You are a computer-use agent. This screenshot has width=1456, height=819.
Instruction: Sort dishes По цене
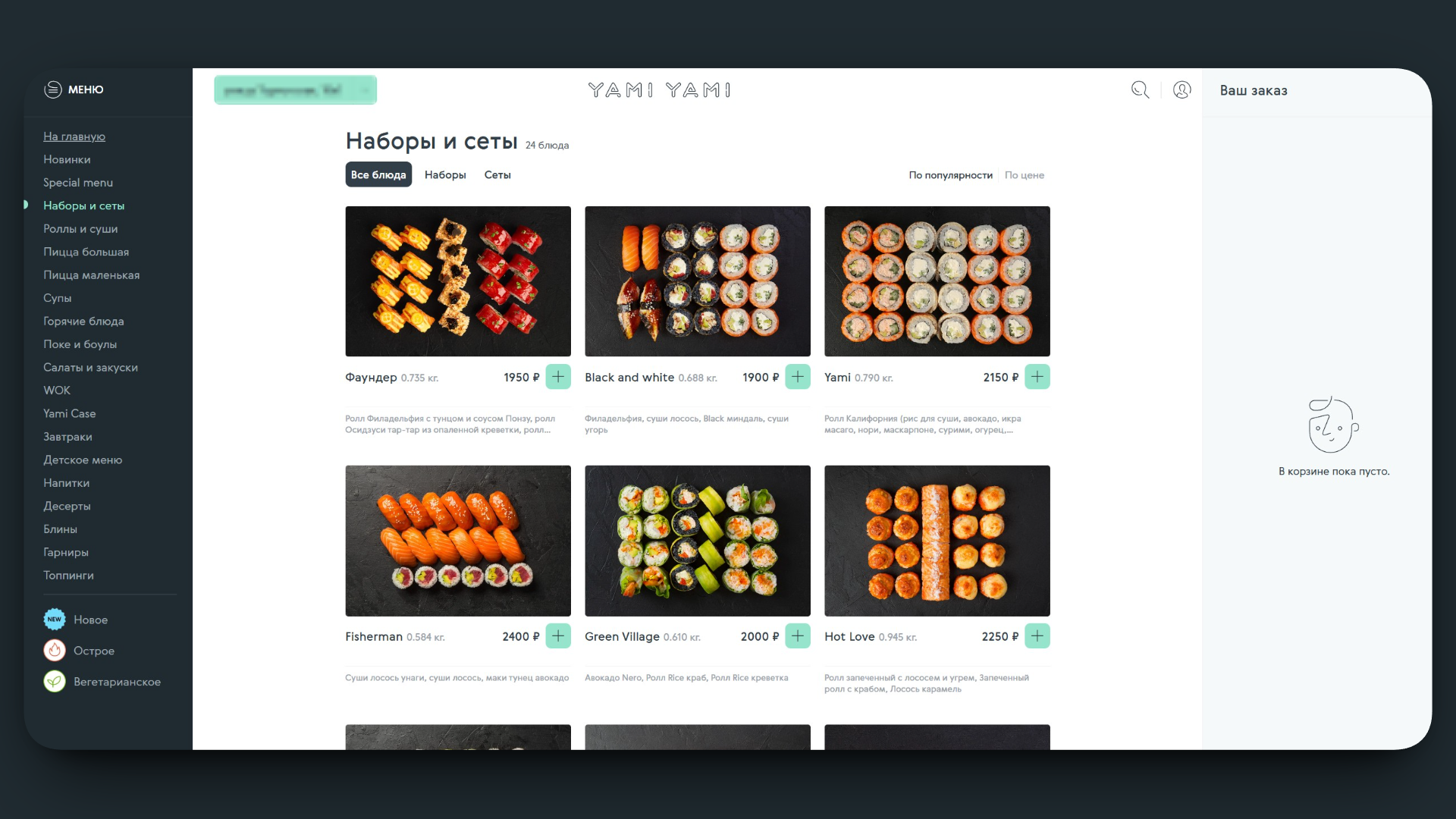click(x=1025, y=175)
